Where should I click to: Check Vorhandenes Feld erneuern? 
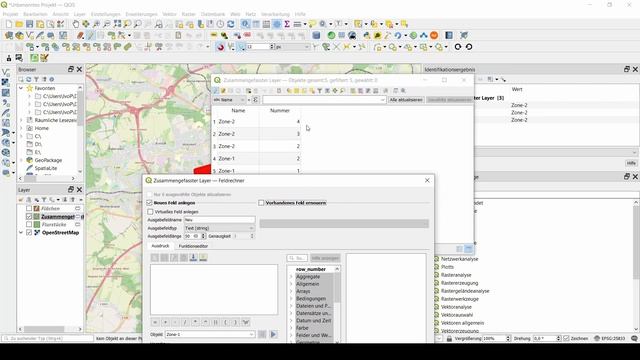261,203
